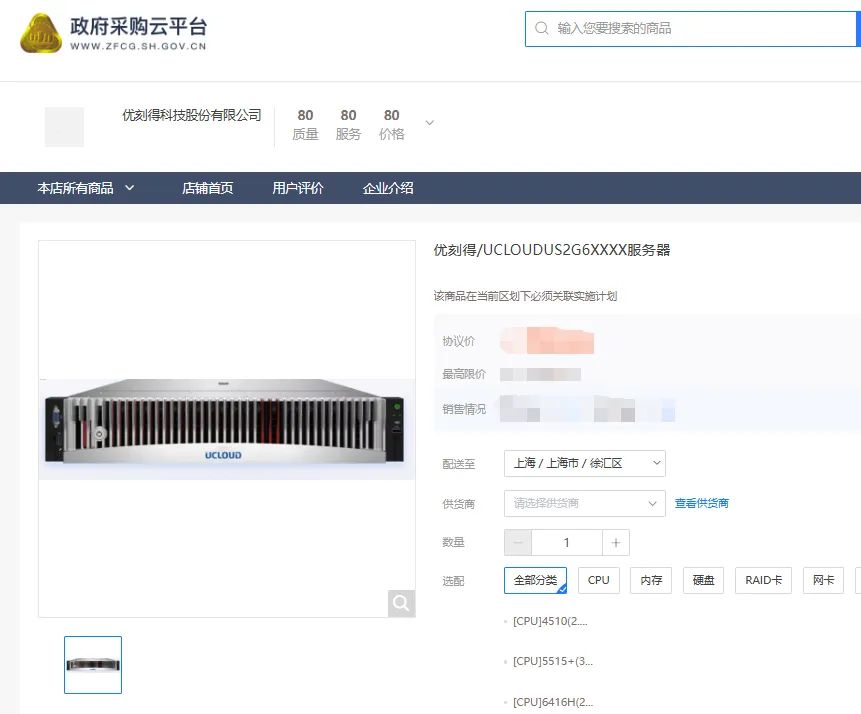Image resolution: width=861 pixels, height=714 pixels.
Task: Click the image zoom magnifier icon
Action: [401, 603]
